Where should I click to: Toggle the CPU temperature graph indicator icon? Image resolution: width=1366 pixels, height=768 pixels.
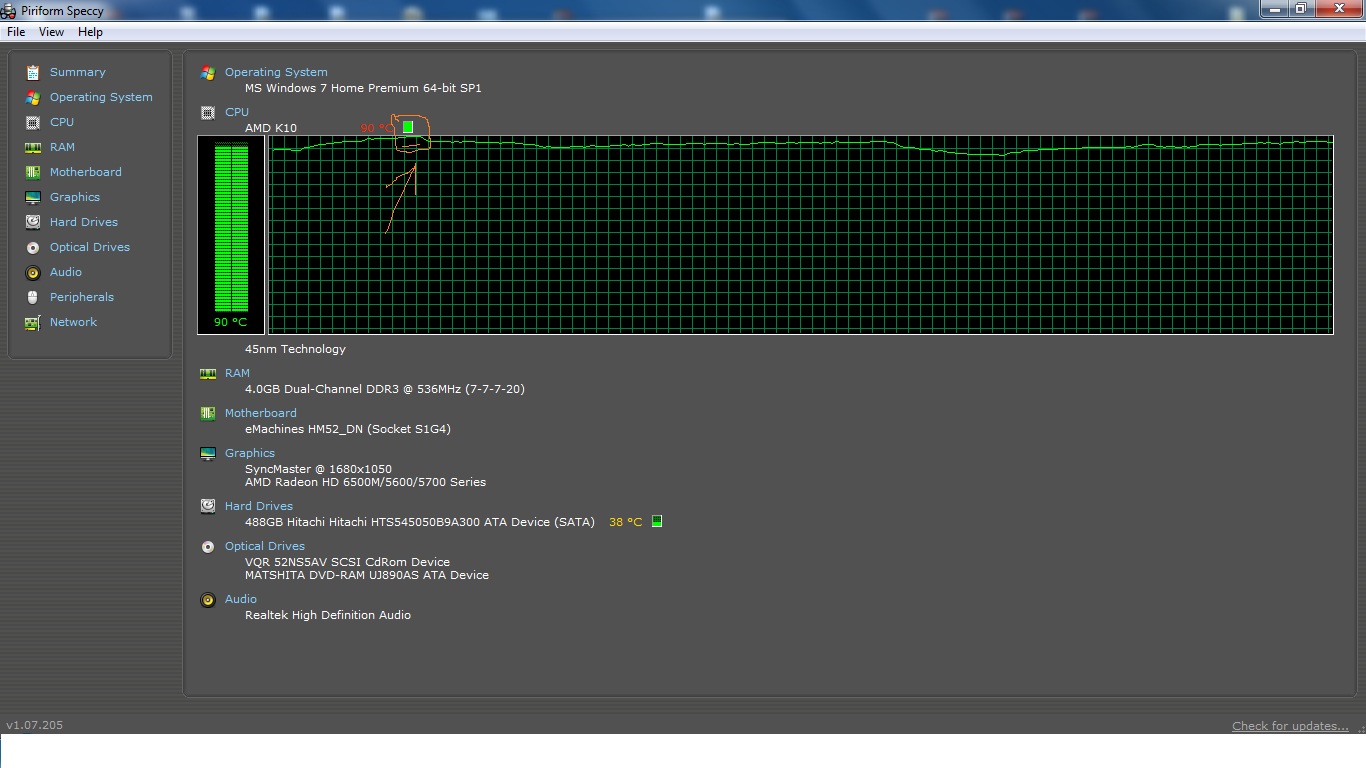point(408,127)
